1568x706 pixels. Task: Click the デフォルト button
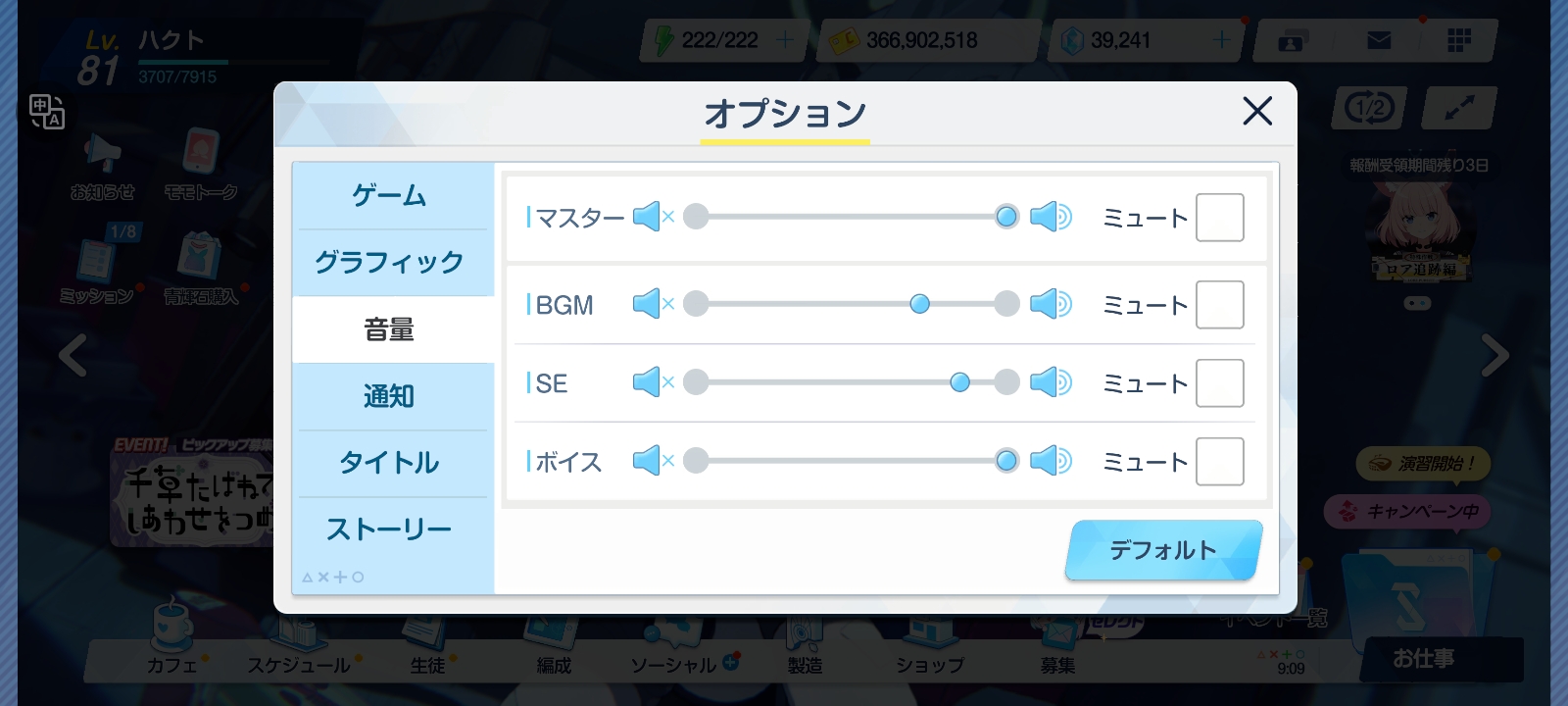point(1163,550)
